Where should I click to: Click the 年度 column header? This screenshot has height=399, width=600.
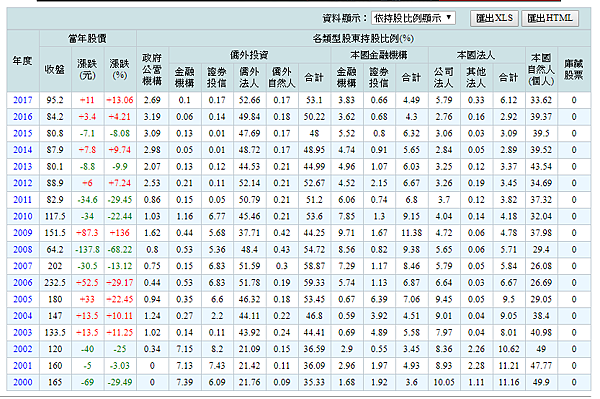pyautogui.click(x=23, y=61)
